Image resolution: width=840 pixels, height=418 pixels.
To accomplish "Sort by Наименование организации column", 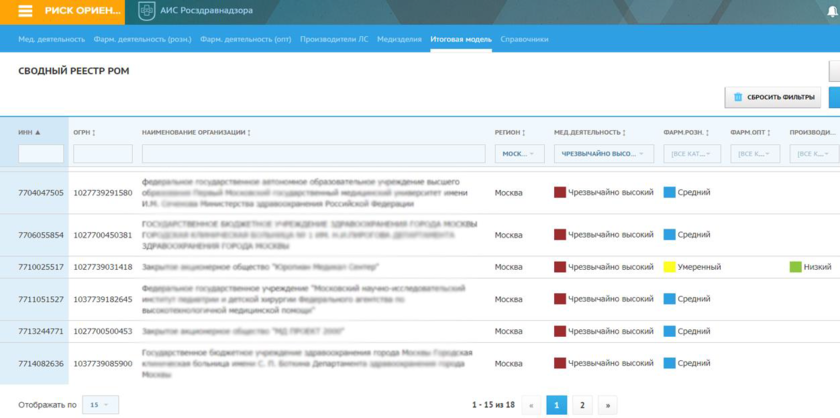I will click(x=249, y=132).
